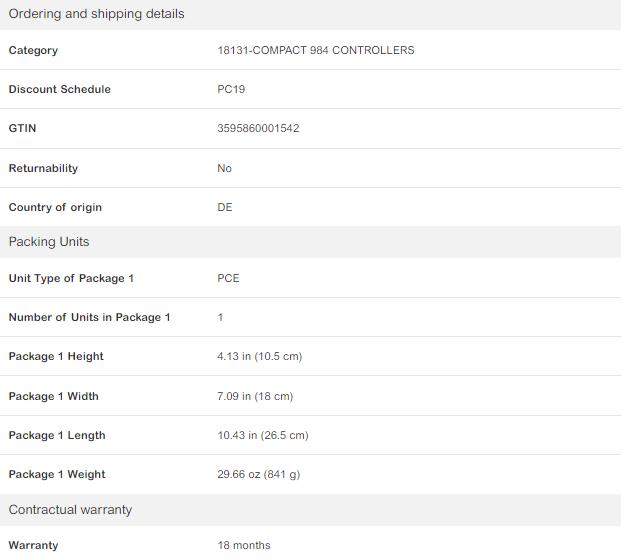The image size is (622, 559).
Task: Collapse the Packing Units section header
Action: pyautogui.click(x=311, y=242)
